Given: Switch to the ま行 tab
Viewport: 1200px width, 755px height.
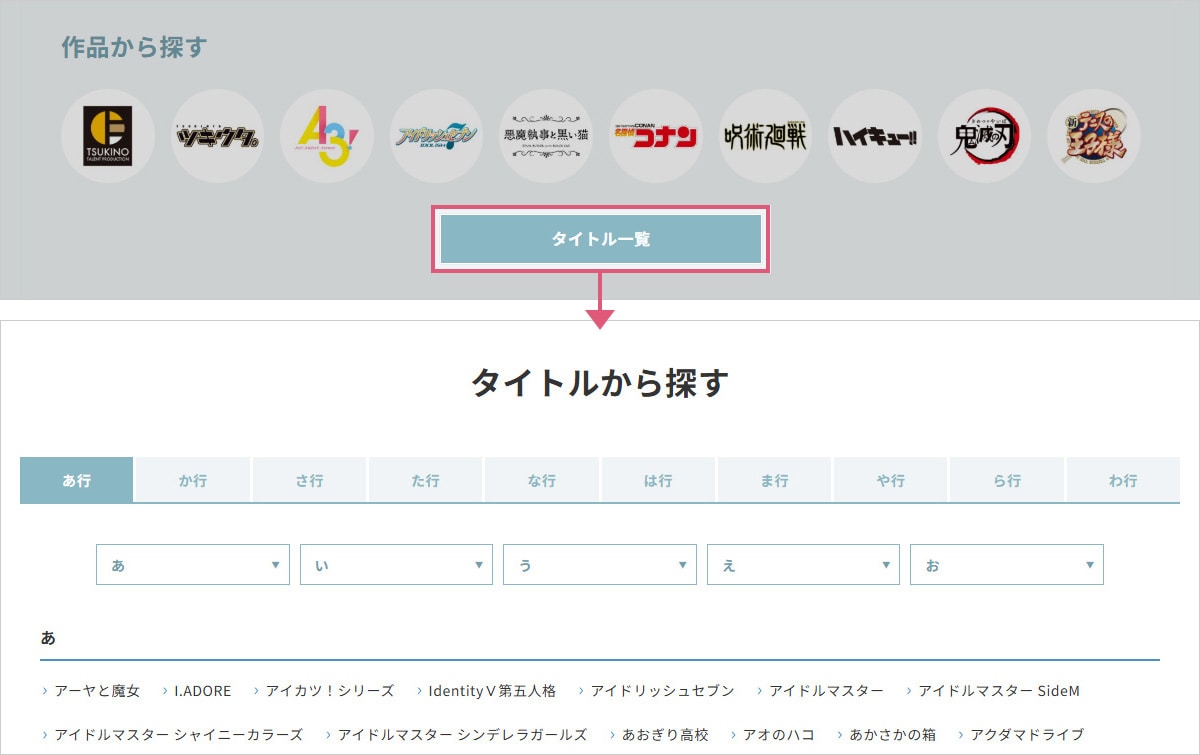Looking at the screenshot, I should pos(773,480).
